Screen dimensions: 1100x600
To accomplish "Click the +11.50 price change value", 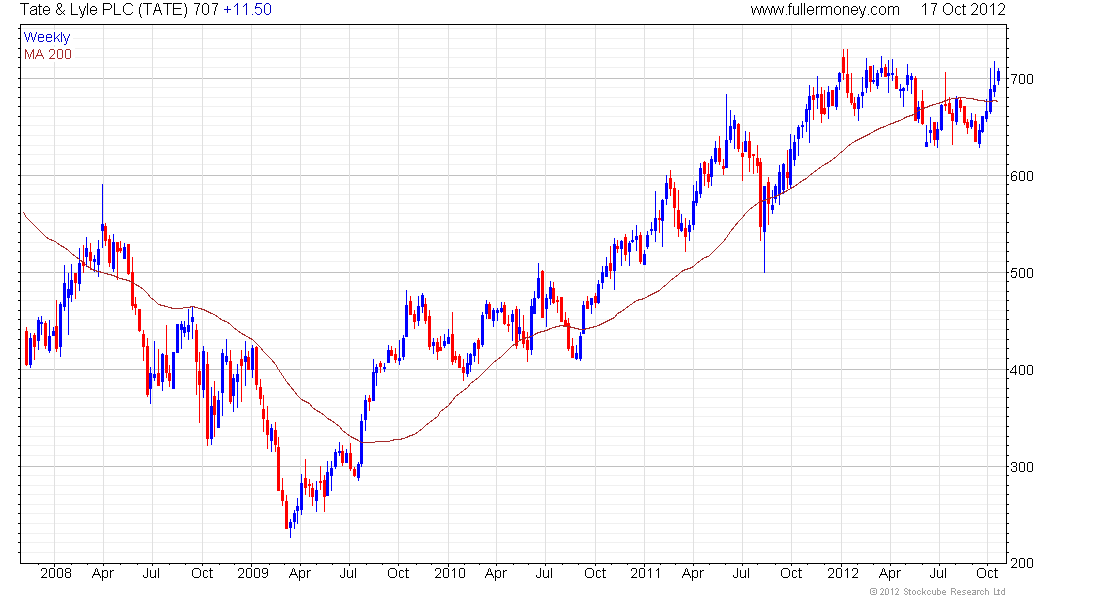I will pos(247,10).
